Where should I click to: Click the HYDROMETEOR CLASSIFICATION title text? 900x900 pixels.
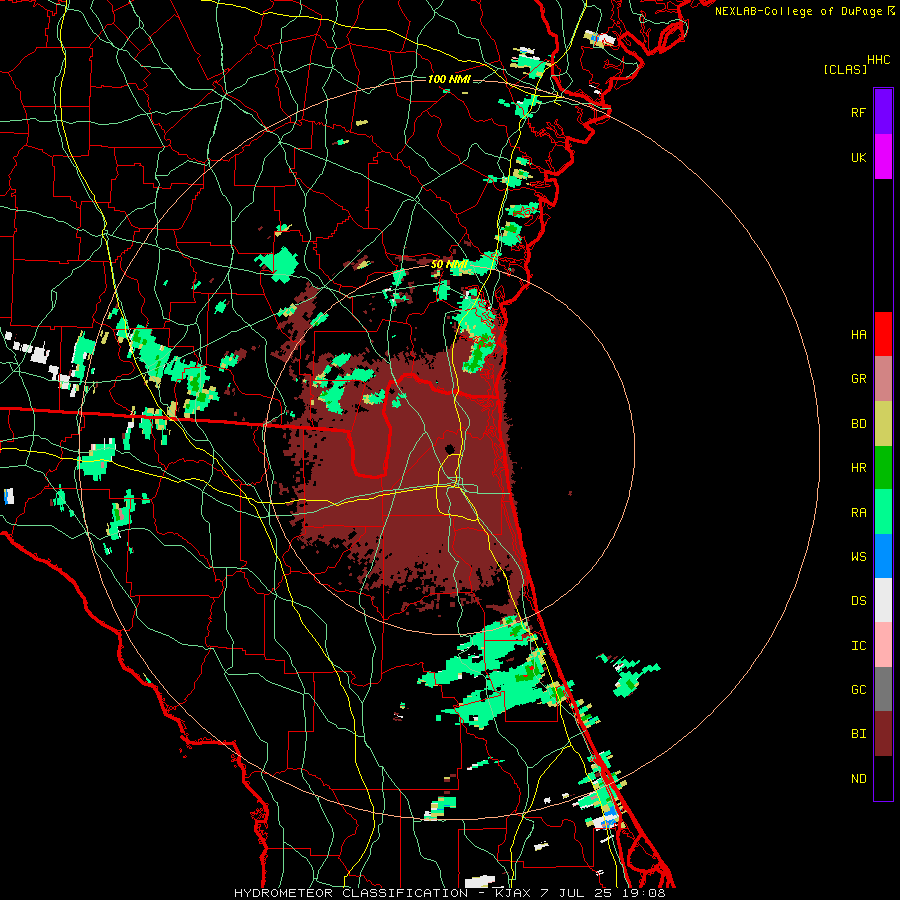point(351,893)
